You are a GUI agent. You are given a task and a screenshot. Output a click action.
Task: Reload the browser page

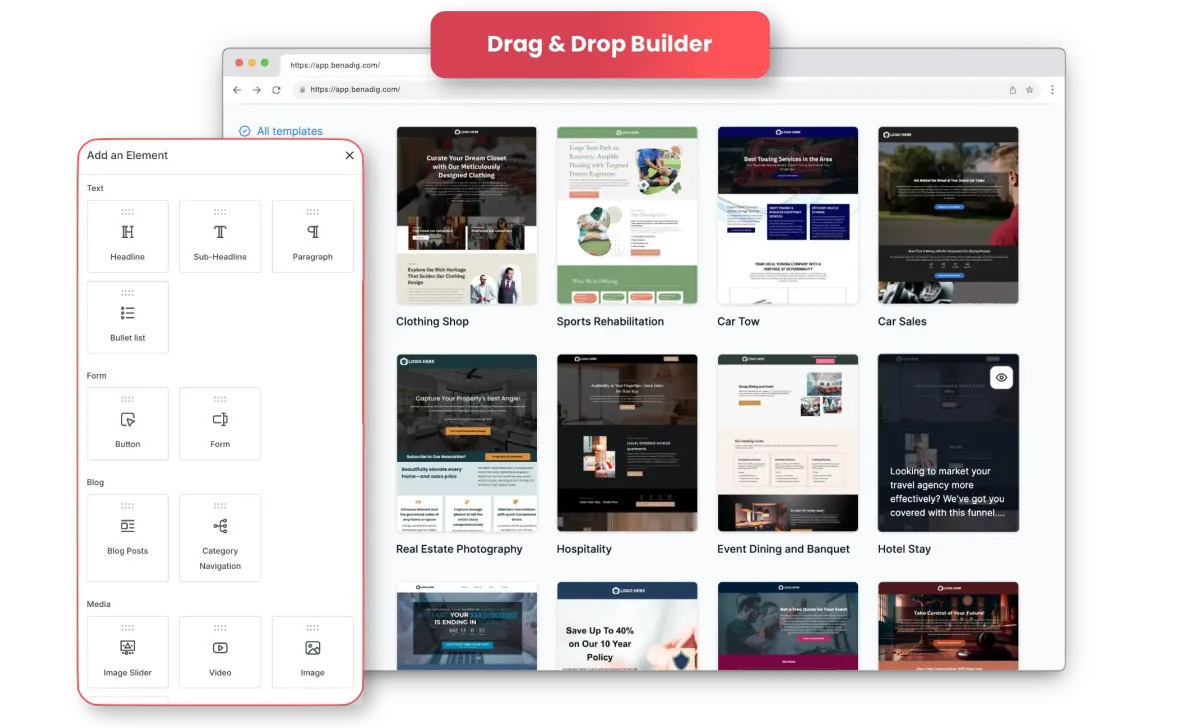(277, 90)
